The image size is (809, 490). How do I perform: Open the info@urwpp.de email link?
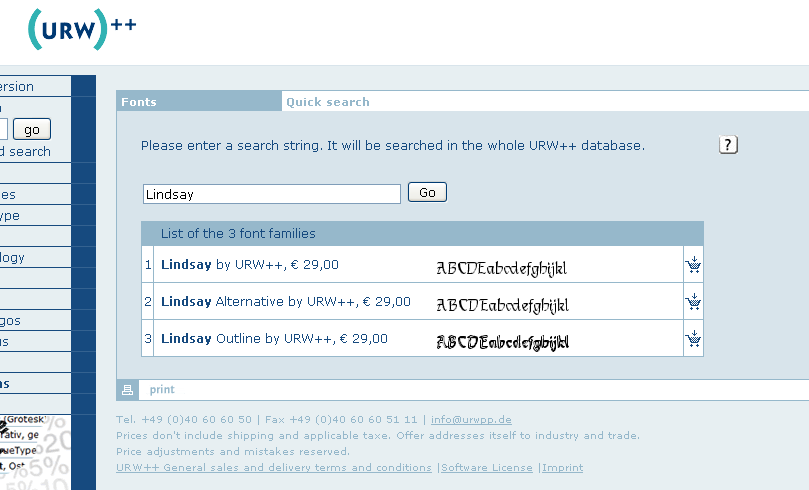(x=471, y=420)
